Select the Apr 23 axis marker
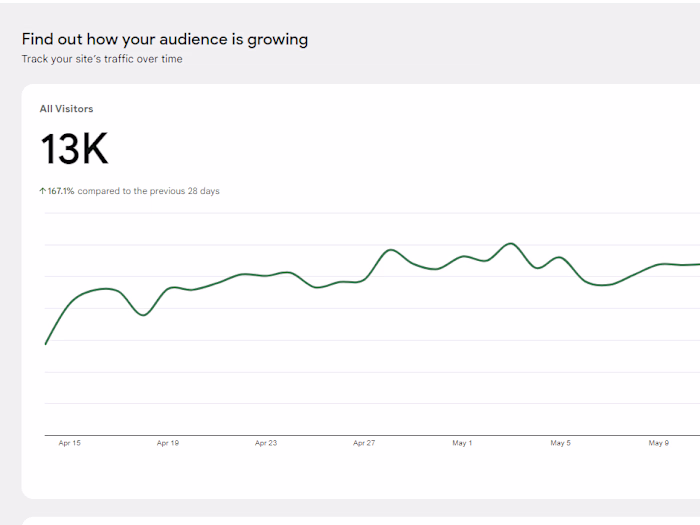 click(x=266, y=443)
